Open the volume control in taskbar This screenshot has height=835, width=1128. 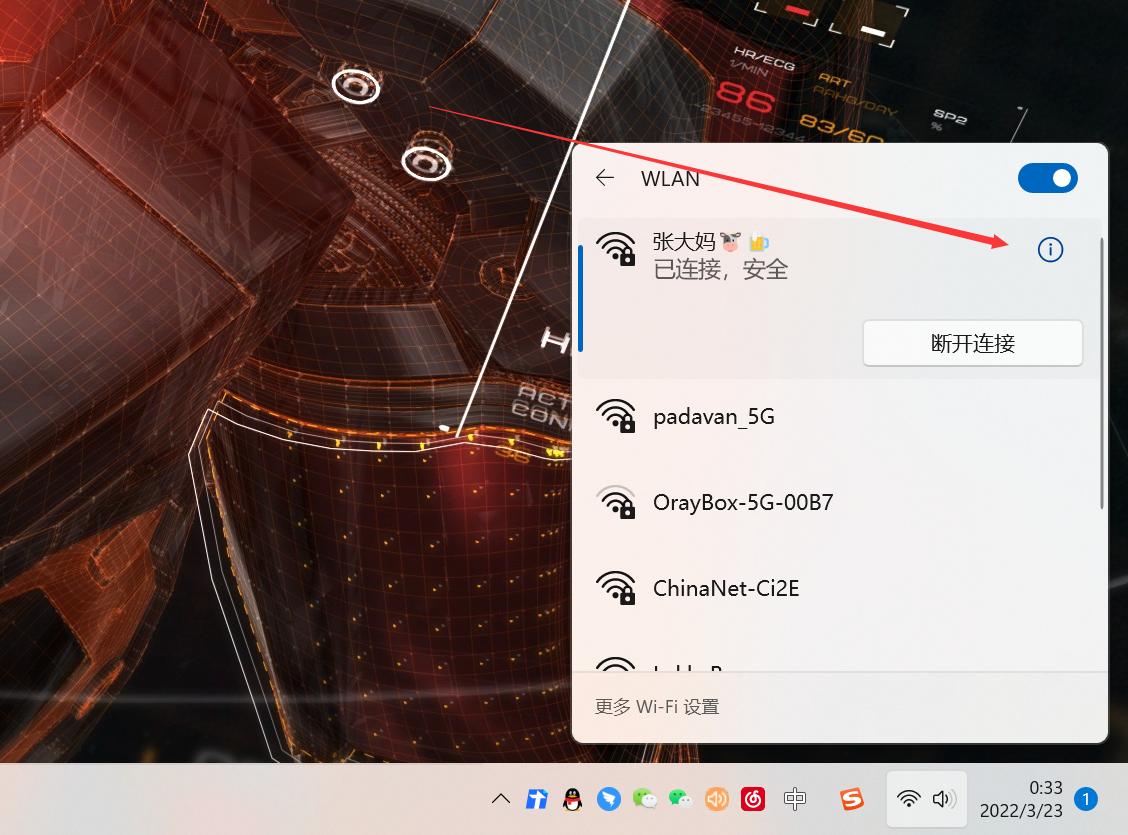pos(941,799)
